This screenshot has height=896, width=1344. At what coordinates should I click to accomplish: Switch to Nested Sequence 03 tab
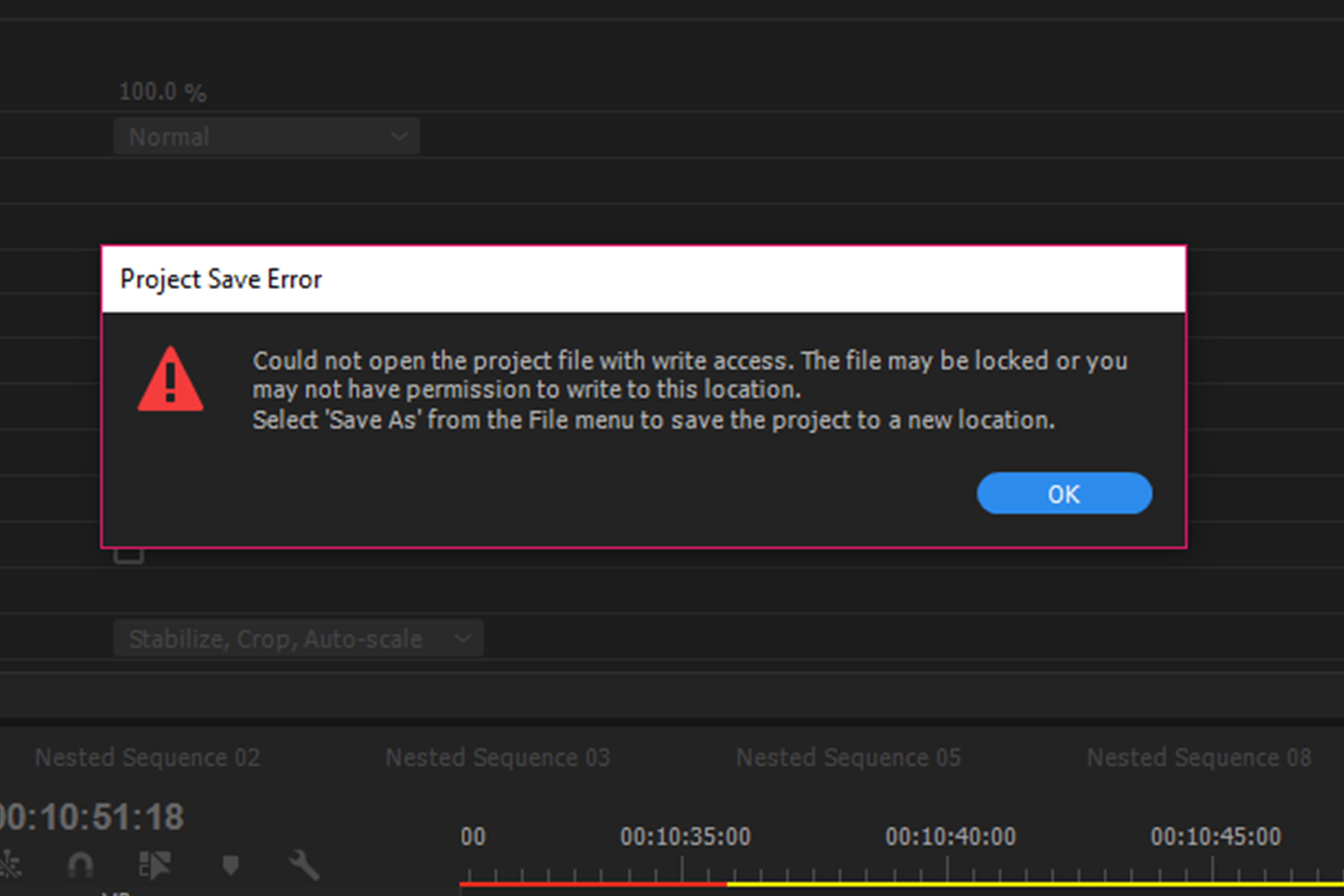pyautogui.click(x=498, y=758)
